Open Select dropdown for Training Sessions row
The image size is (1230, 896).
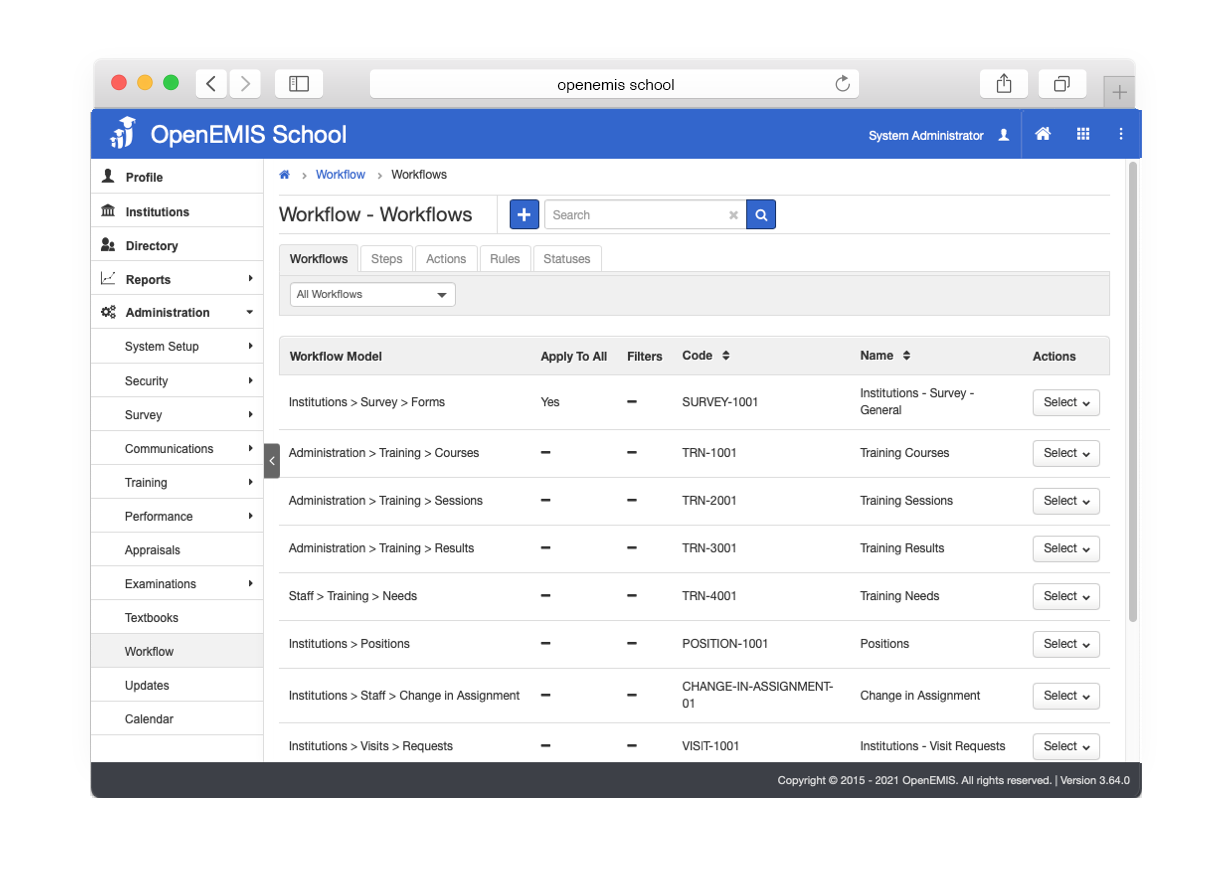pos(1066,501)
